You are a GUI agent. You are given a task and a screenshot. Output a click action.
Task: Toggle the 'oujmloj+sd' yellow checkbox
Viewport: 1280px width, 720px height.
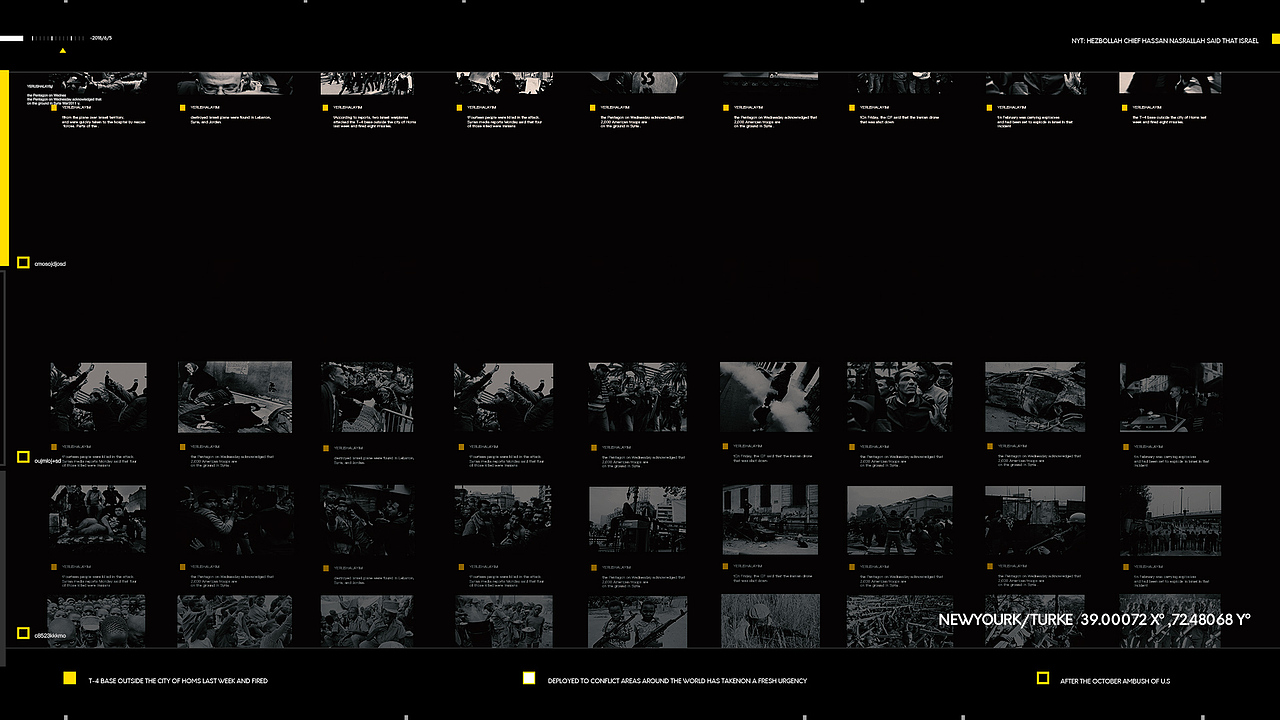tap(23, 457)
